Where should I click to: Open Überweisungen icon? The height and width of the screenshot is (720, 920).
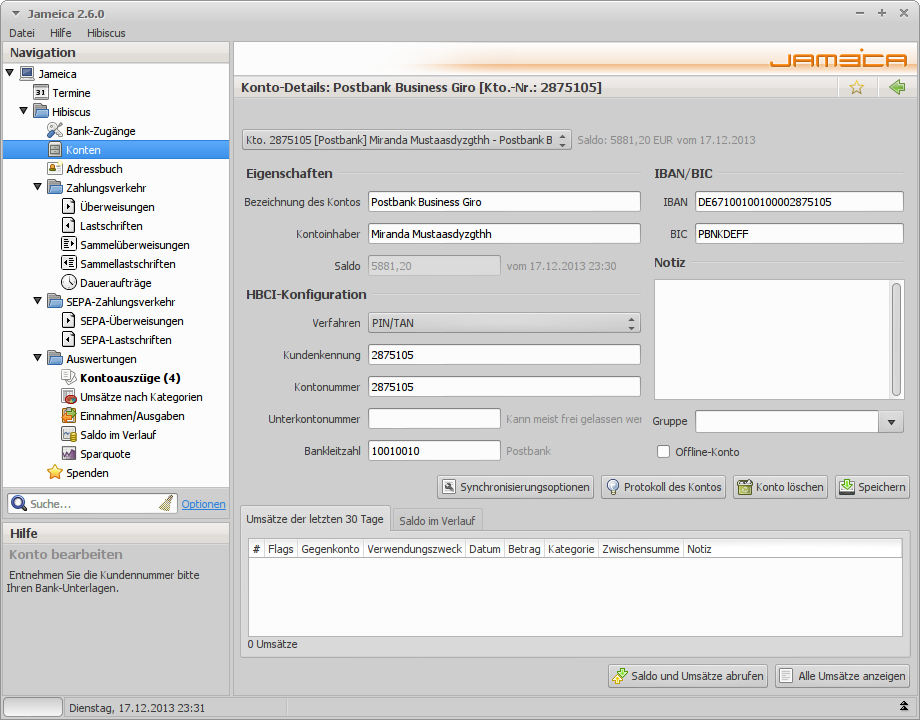coord(69,207)
